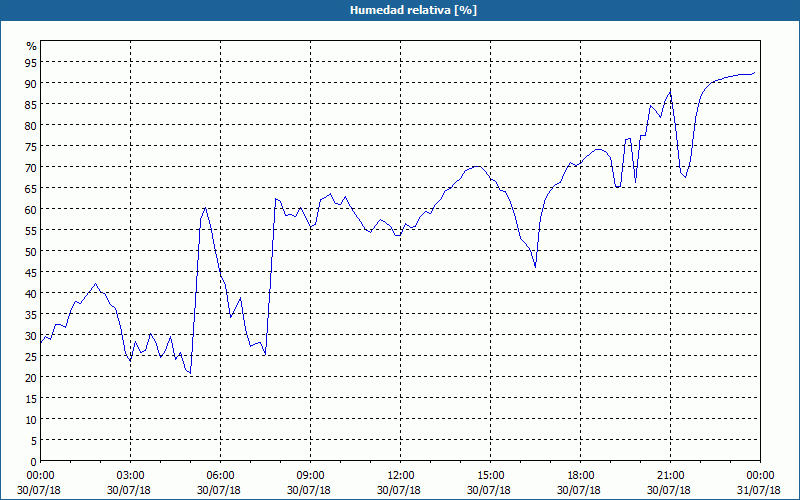Click the 15 value on the vertical axis
The height and width of the screenshot is (500, 800).
(31, 398)
